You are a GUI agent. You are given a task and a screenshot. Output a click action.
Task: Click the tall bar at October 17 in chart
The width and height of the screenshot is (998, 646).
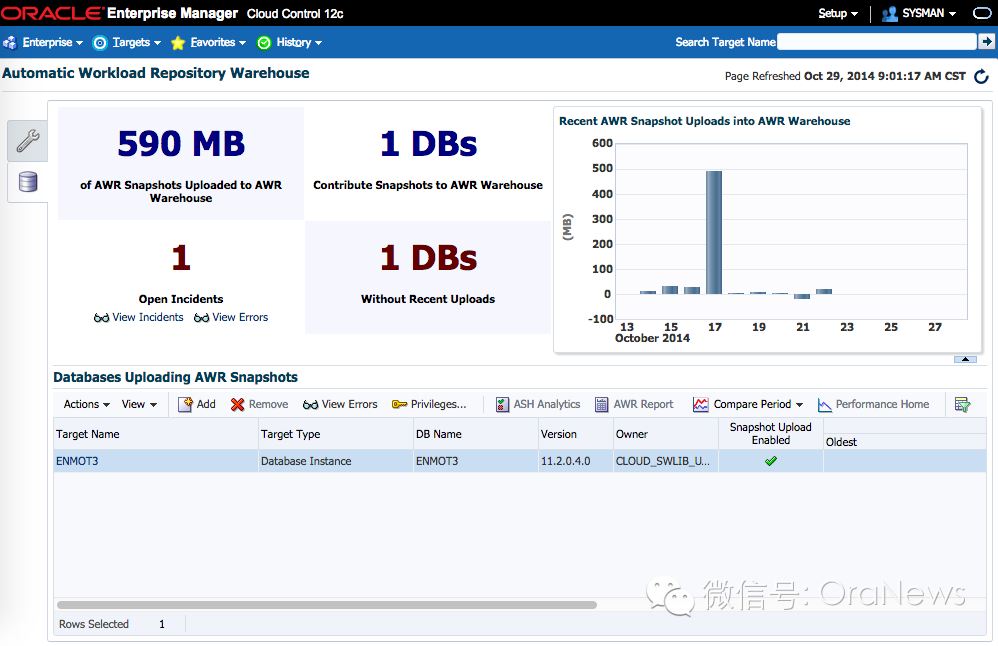point(713,232)
